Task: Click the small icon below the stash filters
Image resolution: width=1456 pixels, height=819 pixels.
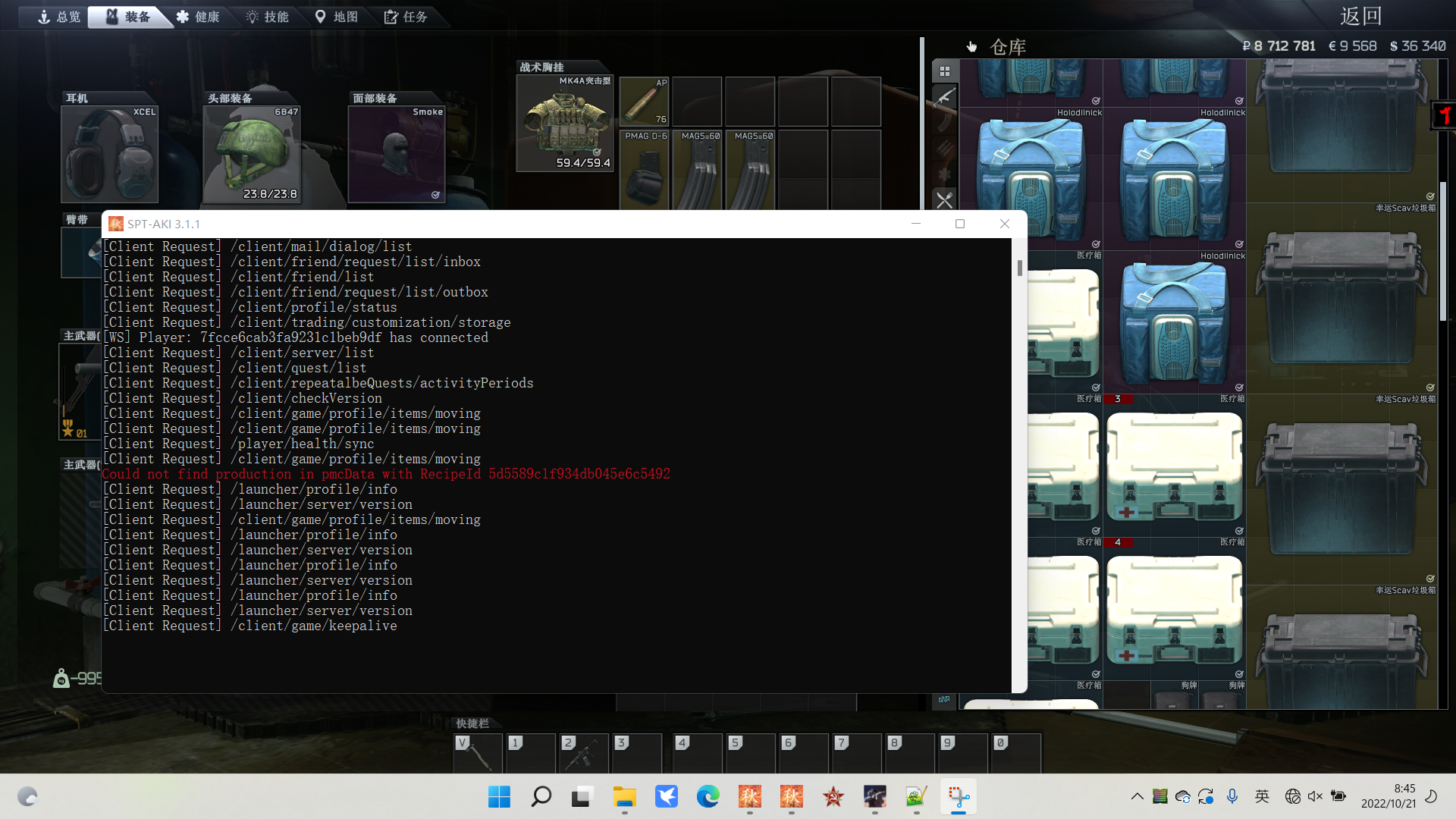Action: [944, 699]
